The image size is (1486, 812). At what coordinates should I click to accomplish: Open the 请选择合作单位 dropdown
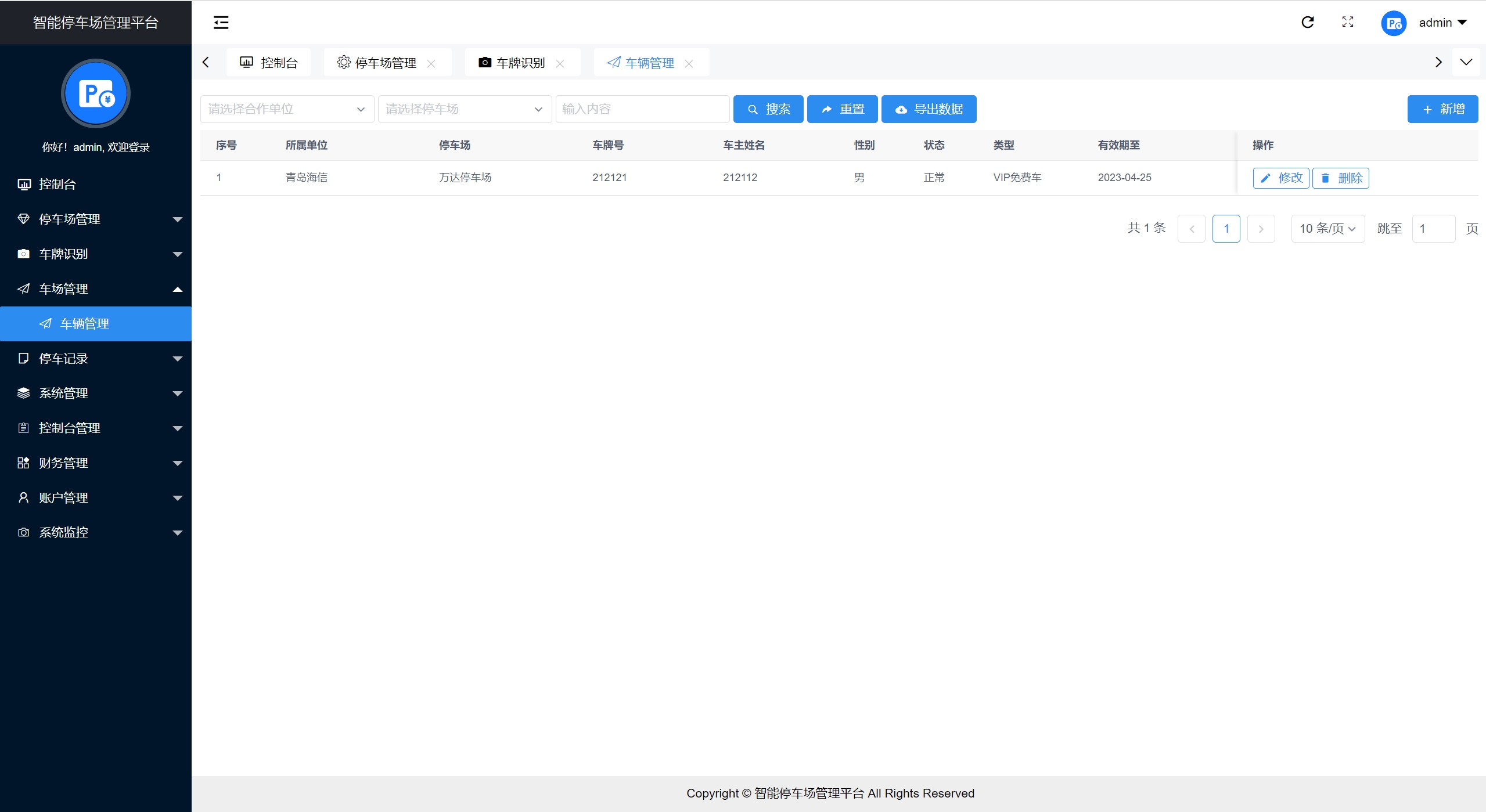pos(287,109)
